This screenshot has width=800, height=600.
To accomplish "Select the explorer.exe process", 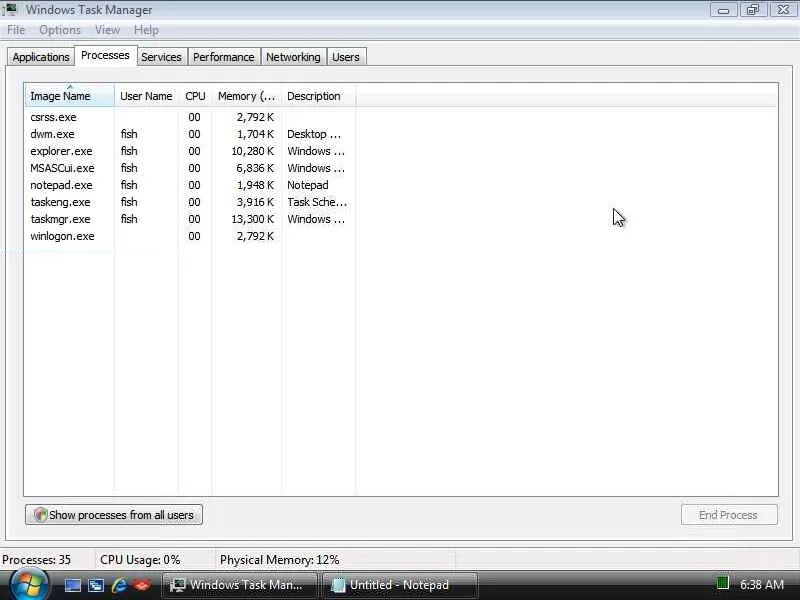I will (190, 151).
